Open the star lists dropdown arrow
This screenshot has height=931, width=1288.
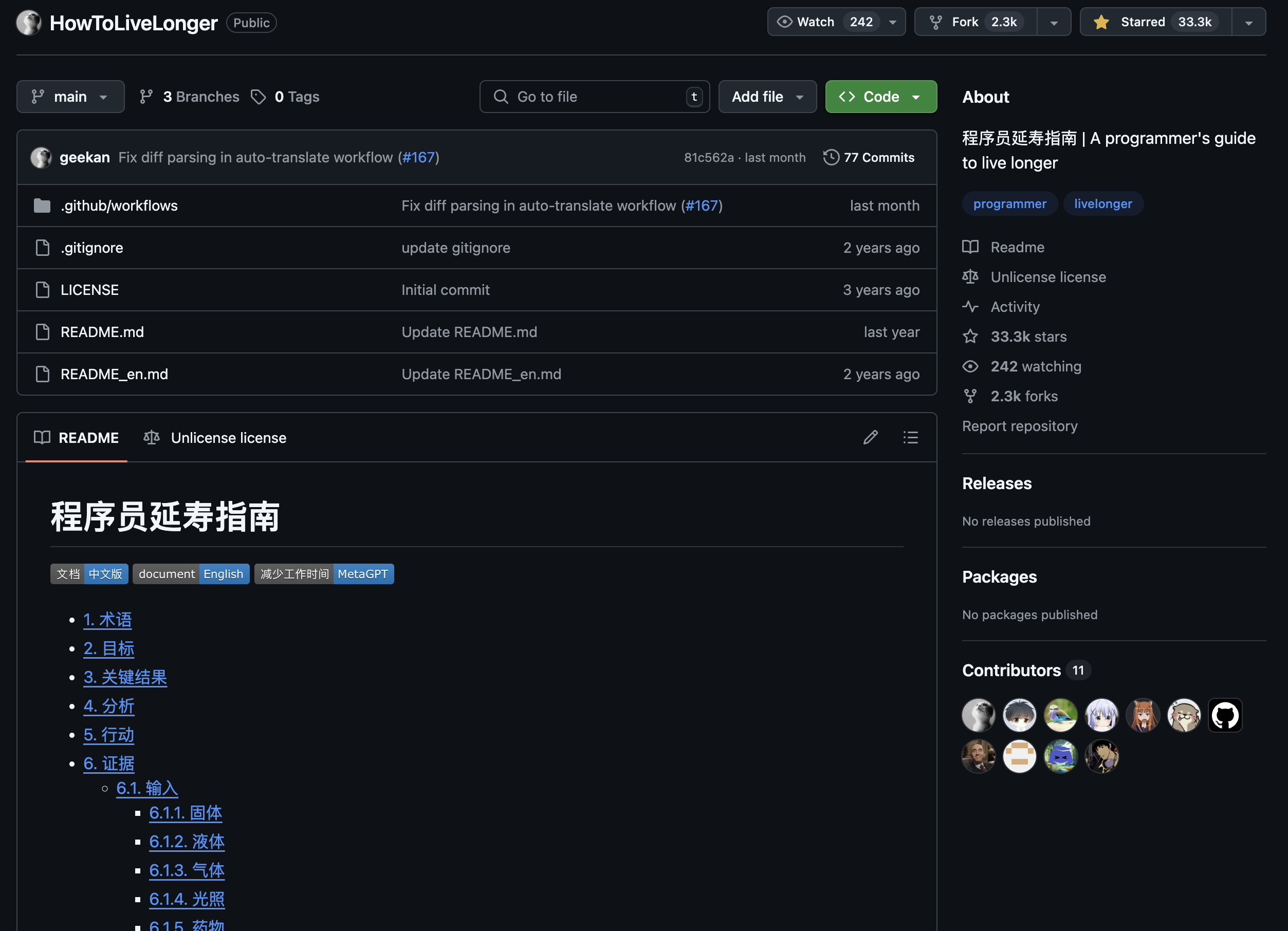[x=1248, y=23]
